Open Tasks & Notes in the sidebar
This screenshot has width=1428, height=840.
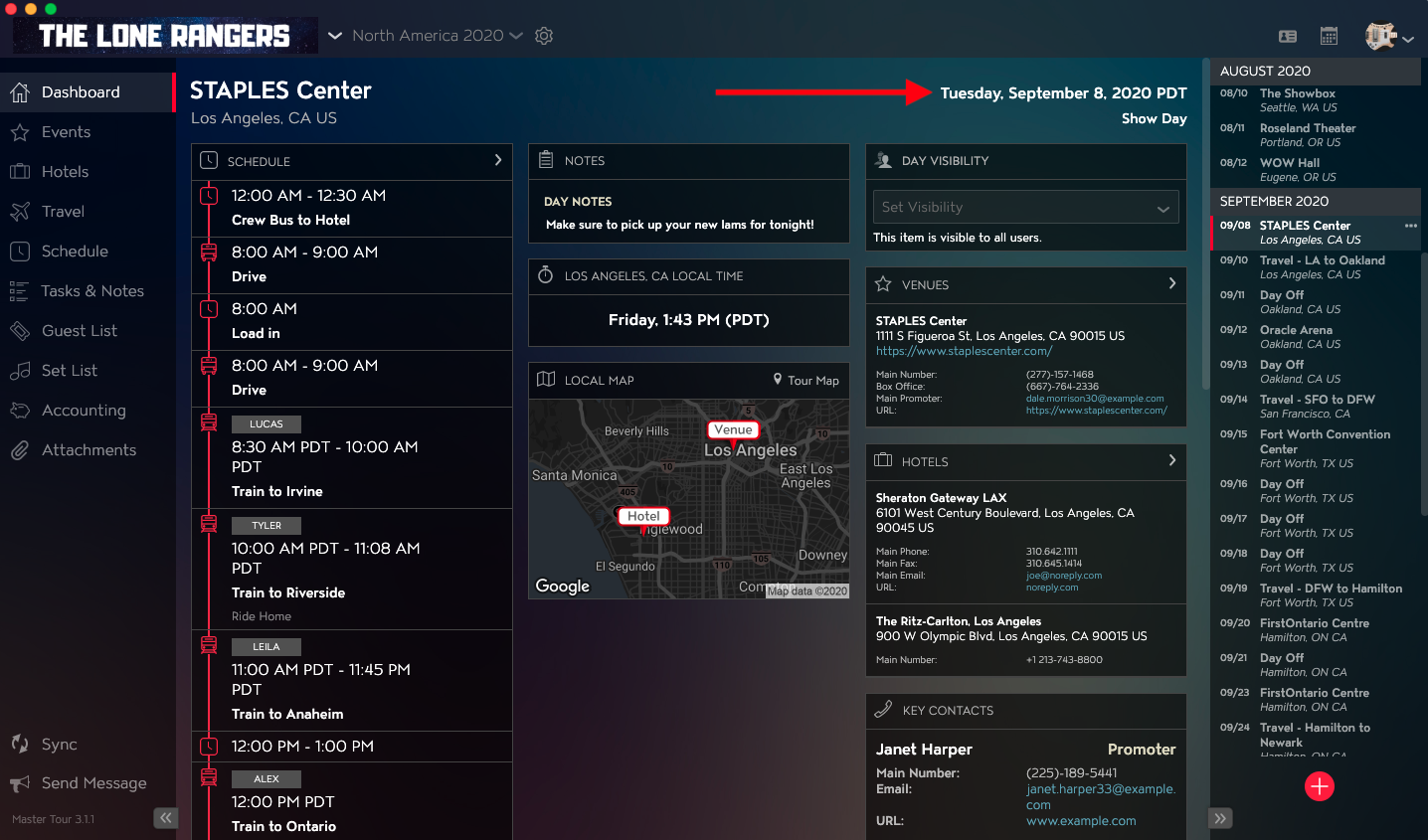pyautogui.click(x=88, y=291)
